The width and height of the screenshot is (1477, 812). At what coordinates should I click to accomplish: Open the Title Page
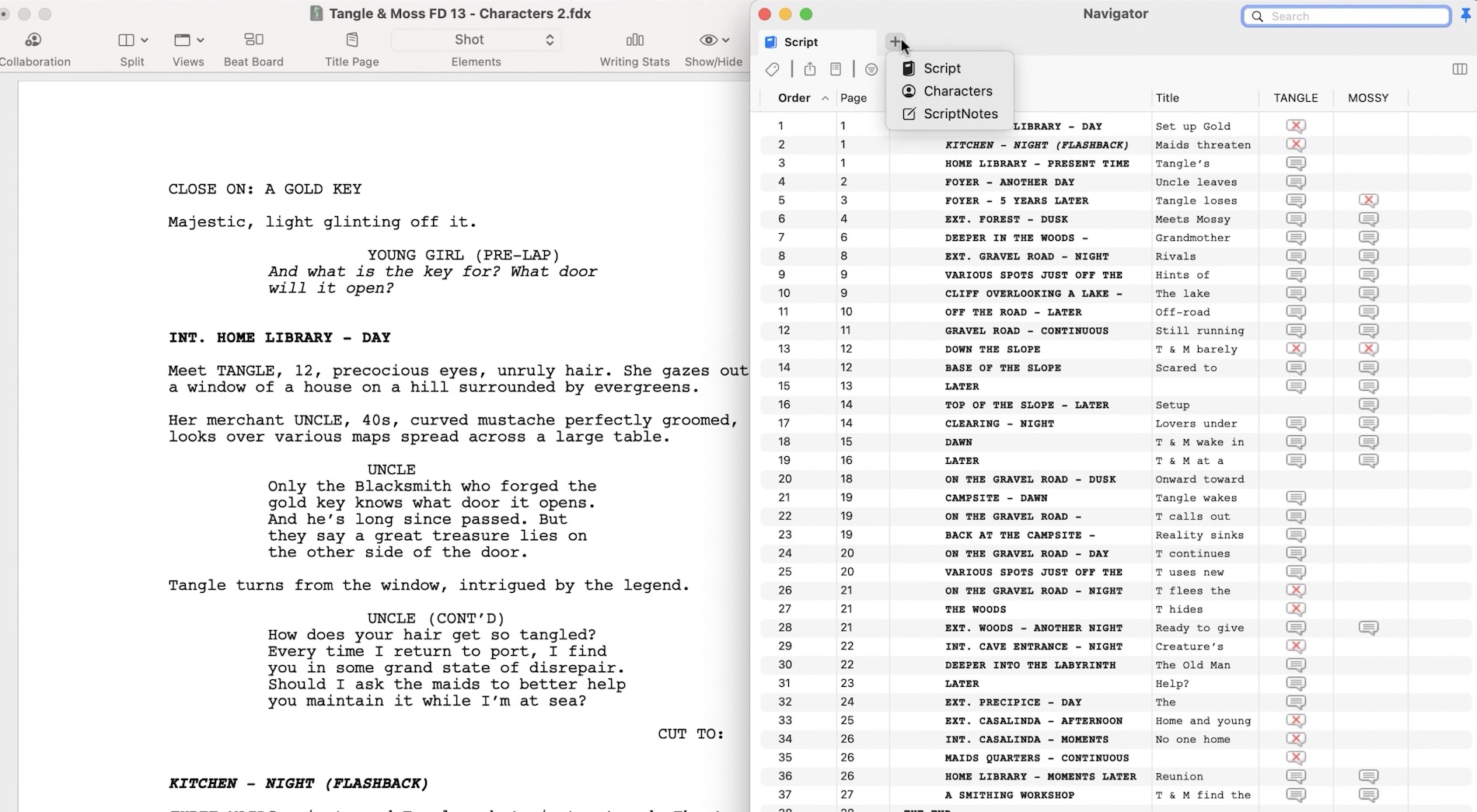pyautogui.click(x=351, y=48)
